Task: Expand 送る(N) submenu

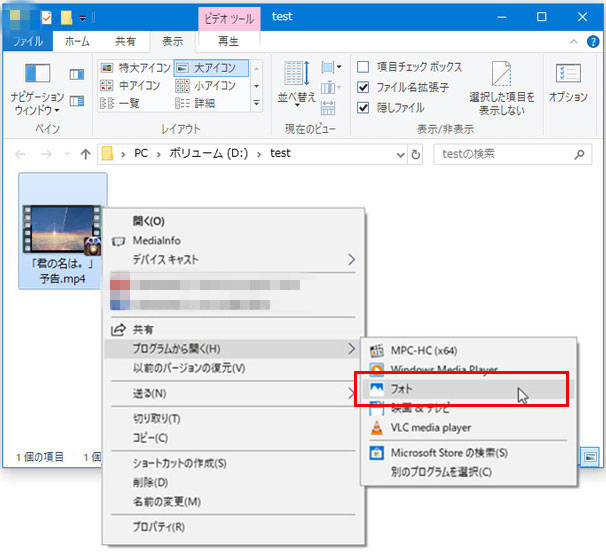Action: click(234, 394)
